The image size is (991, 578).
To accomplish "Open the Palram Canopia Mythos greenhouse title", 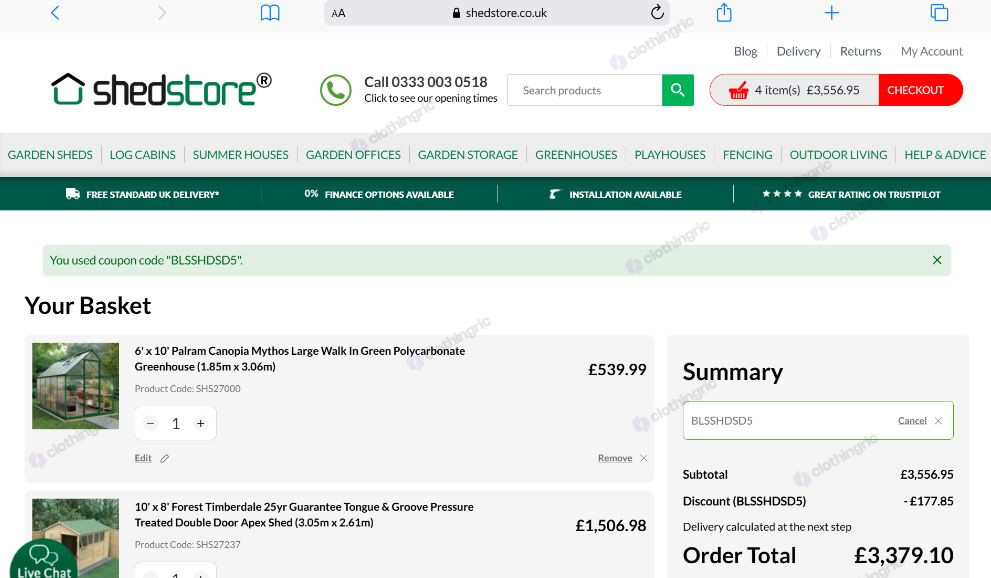I will [x=300, y=359].
